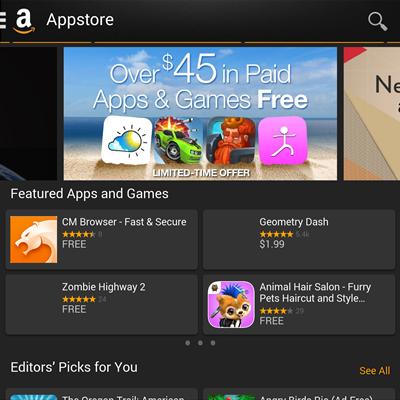Viewport: 400px width, 400px height.
Task: Show the previous dark banner on left
Action: [x=28, y=114]
